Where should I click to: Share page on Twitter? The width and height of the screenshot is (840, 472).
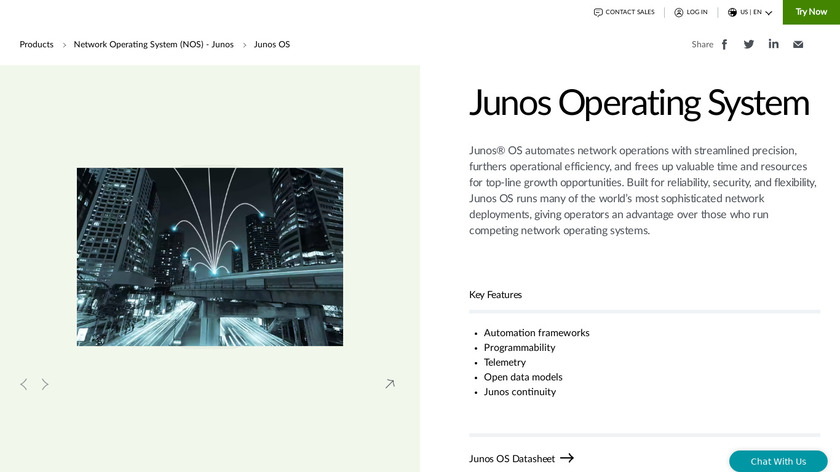(748, 44)
